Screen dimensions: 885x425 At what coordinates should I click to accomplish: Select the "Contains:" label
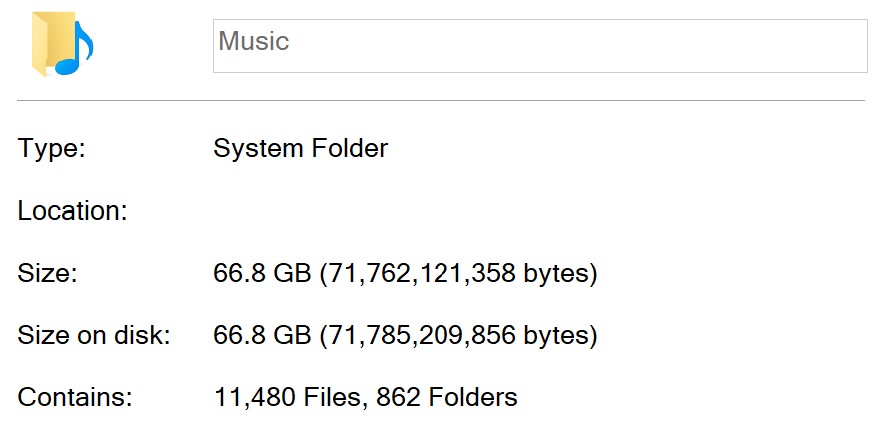tap(75, 397)
